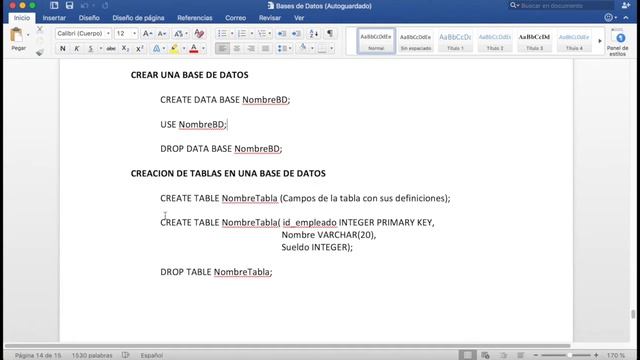Viewport: 640px width, 360px height.
Task: Open the Diseño de página tab
Action: click(138, 18)
